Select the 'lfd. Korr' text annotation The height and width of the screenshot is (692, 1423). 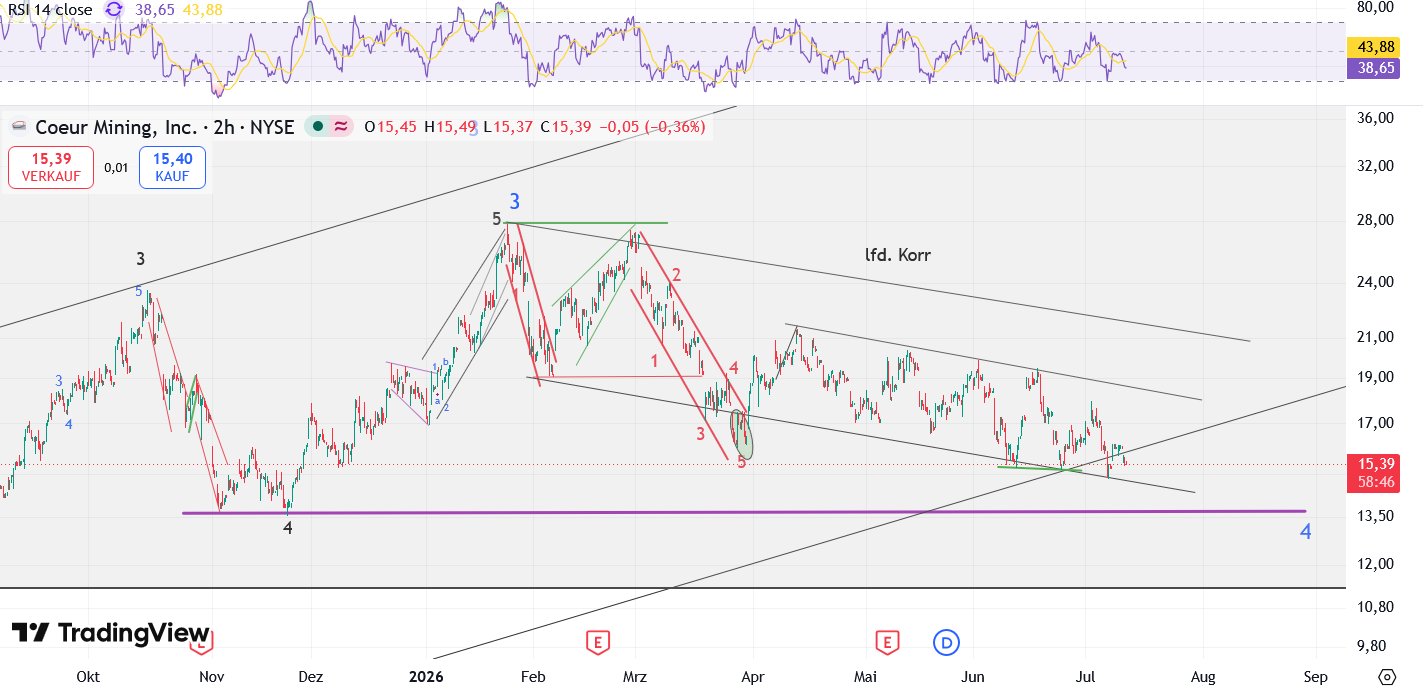[x=897, y=255]
